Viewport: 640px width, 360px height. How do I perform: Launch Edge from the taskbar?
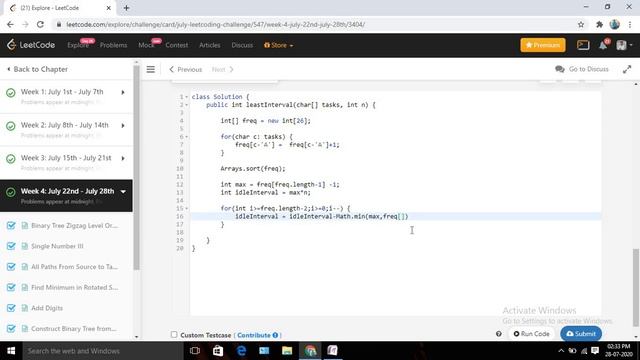coord(241,351)
